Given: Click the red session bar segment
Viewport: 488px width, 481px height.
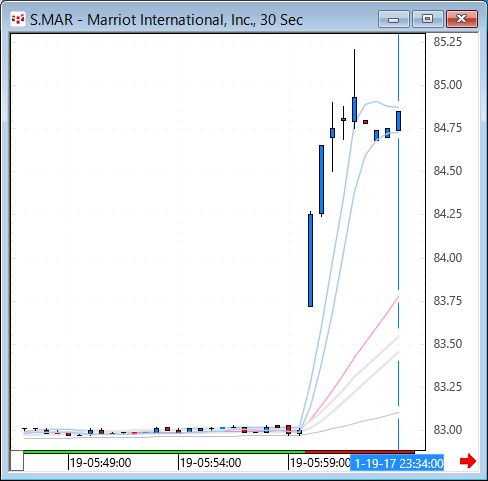Looking at the screenshot, I should tap(360, 452).
